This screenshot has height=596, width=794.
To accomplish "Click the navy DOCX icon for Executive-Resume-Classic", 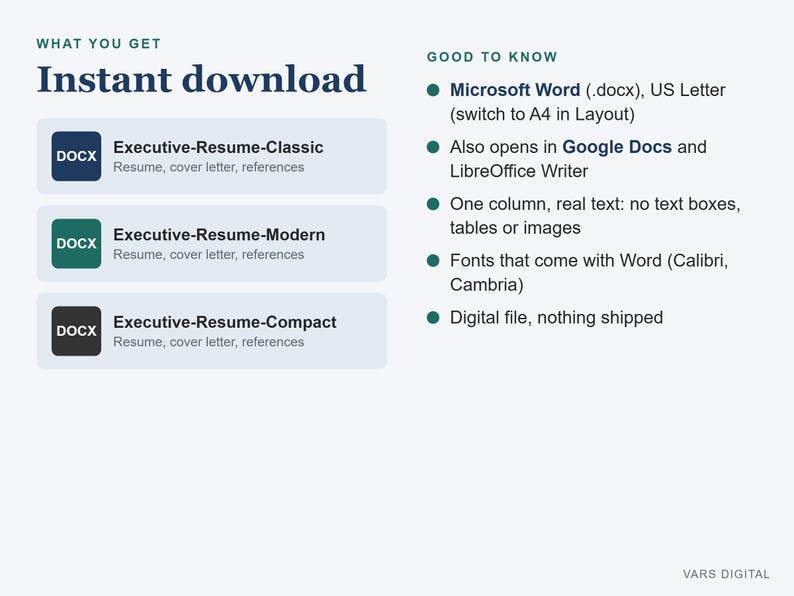I will pos(76,156).
